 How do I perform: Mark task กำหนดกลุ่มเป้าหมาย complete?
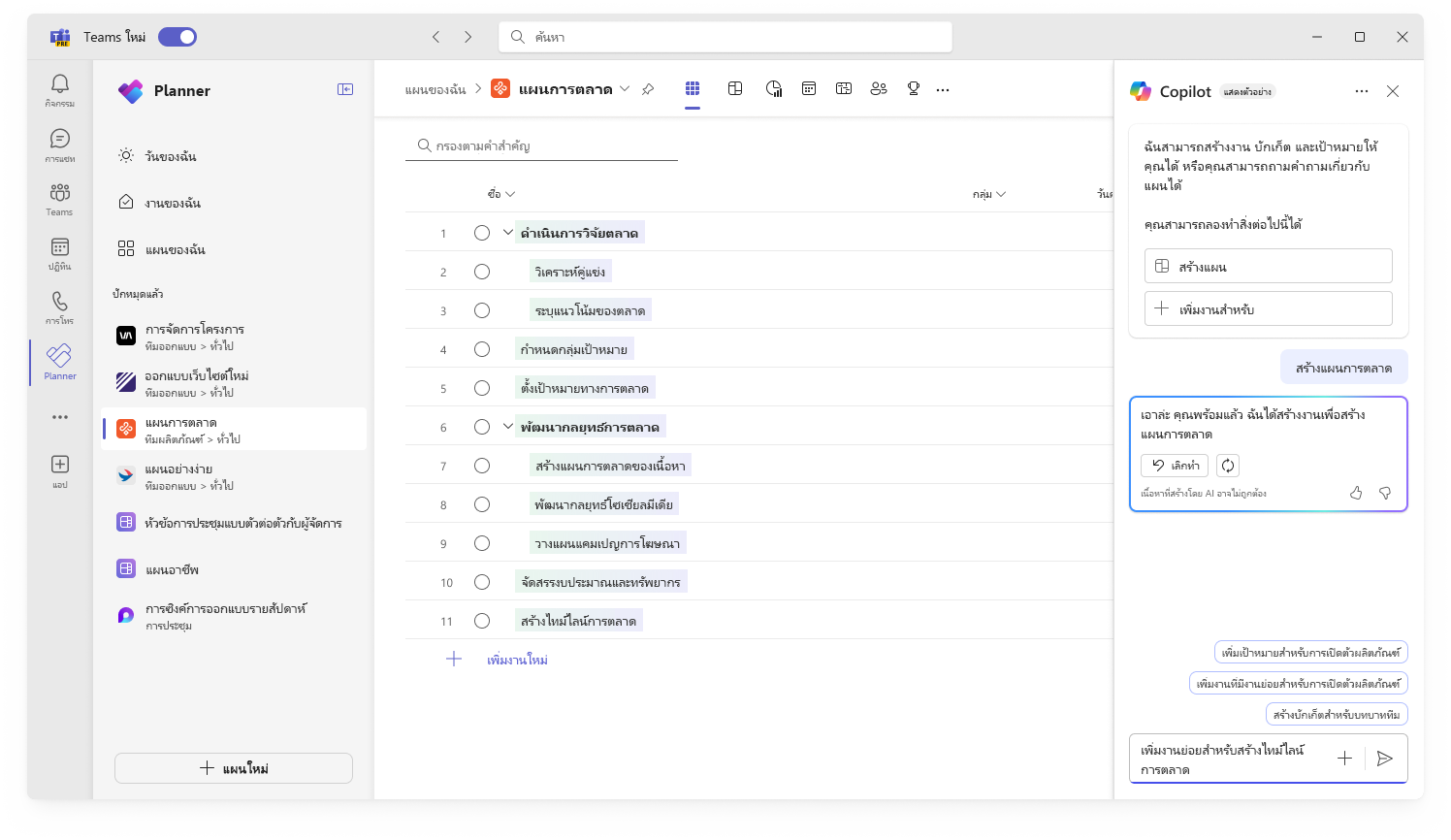(x=482, y=349)
